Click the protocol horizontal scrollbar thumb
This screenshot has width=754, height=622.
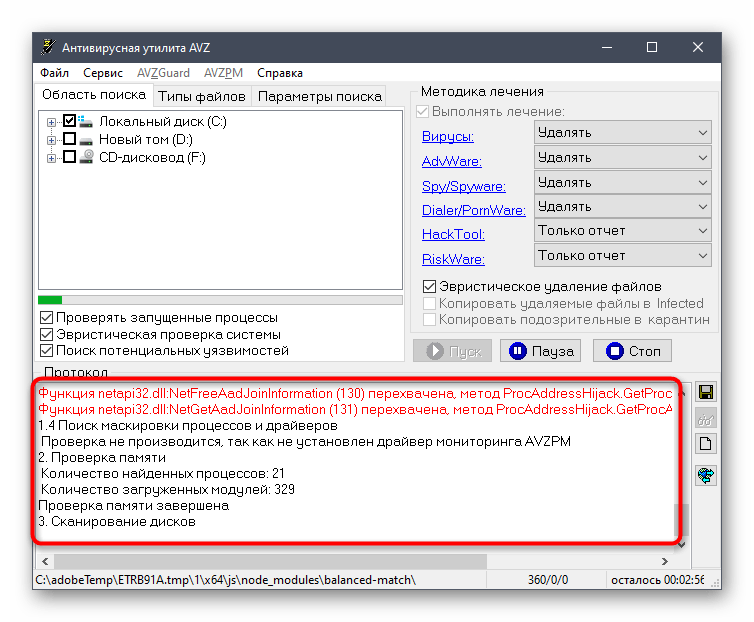click(x=270, y=561)
